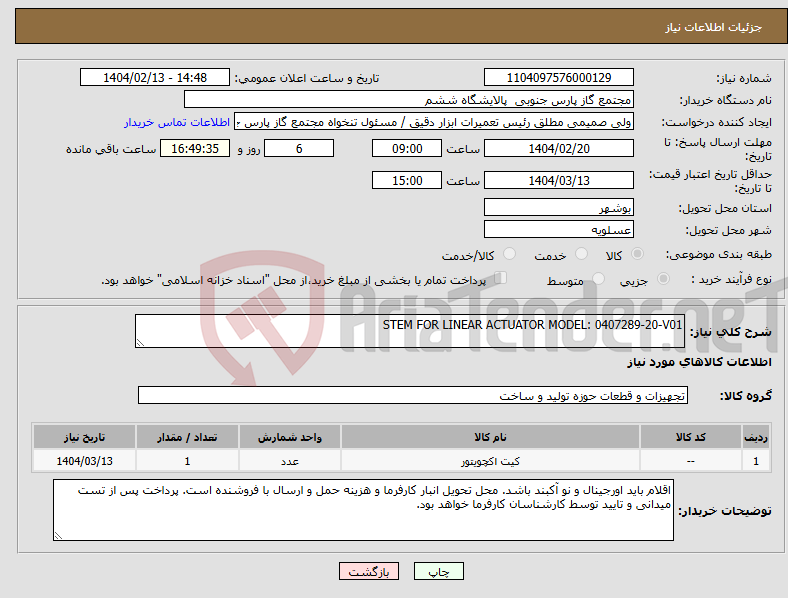Click the resize handle of the description box
The width and height of the screenshot is (788, 598).
pos(140,343)
